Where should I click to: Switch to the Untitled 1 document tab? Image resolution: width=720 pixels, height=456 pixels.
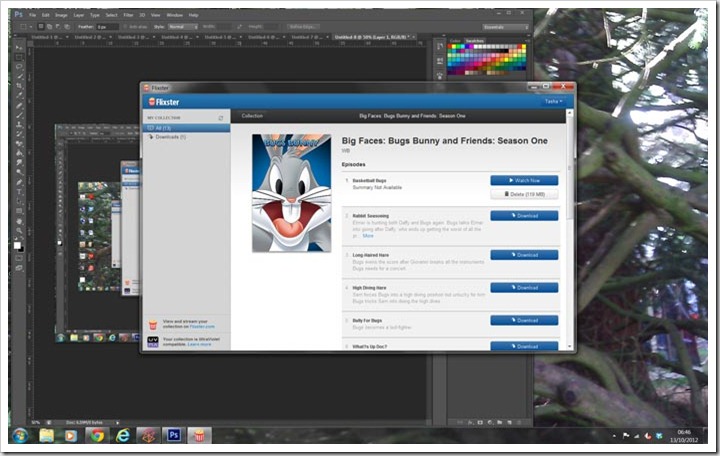48,37
